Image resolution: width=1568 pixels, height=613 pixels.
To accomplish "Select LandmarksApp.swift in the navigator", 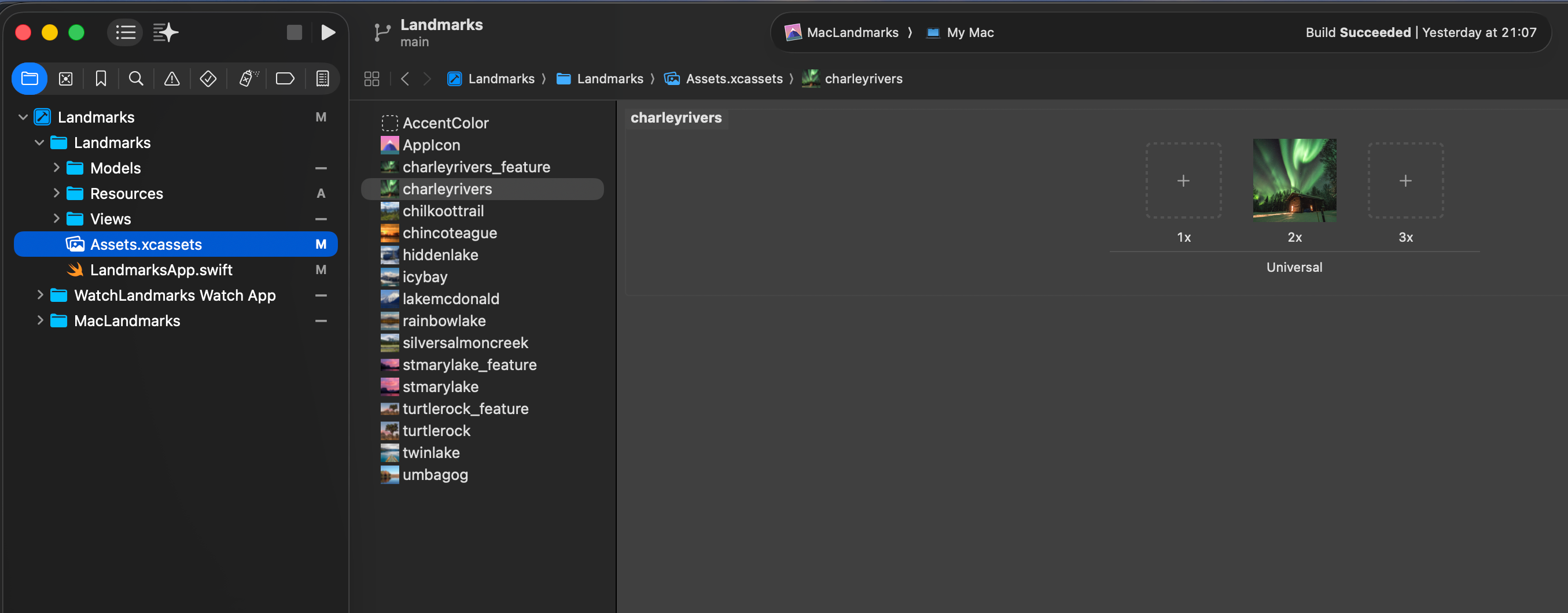I will [161, 270].
